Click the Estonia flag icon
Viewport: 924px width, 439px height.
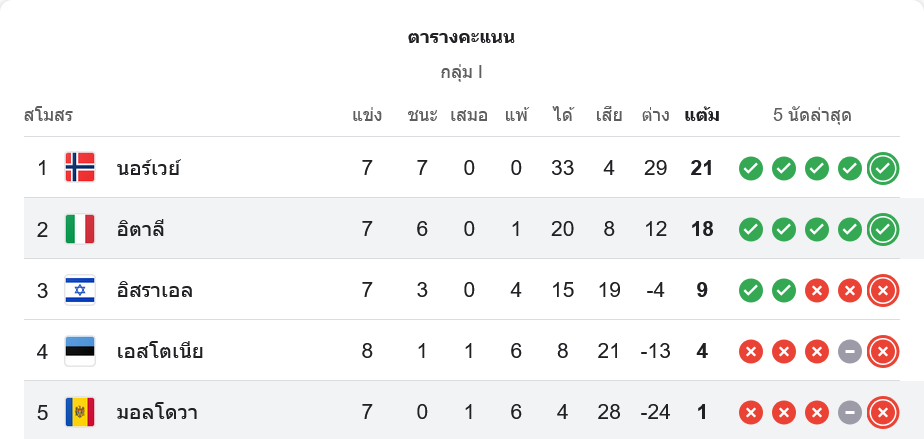click(x=80, y=351)
